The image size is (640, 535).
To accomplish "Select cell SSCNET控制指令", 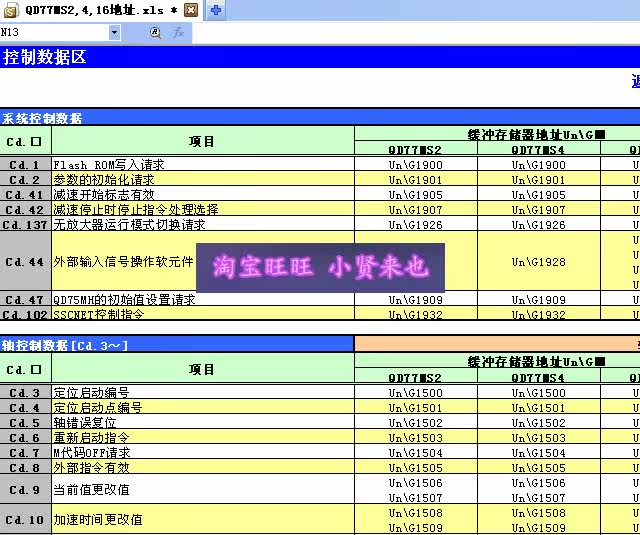I will pos(203,314).
